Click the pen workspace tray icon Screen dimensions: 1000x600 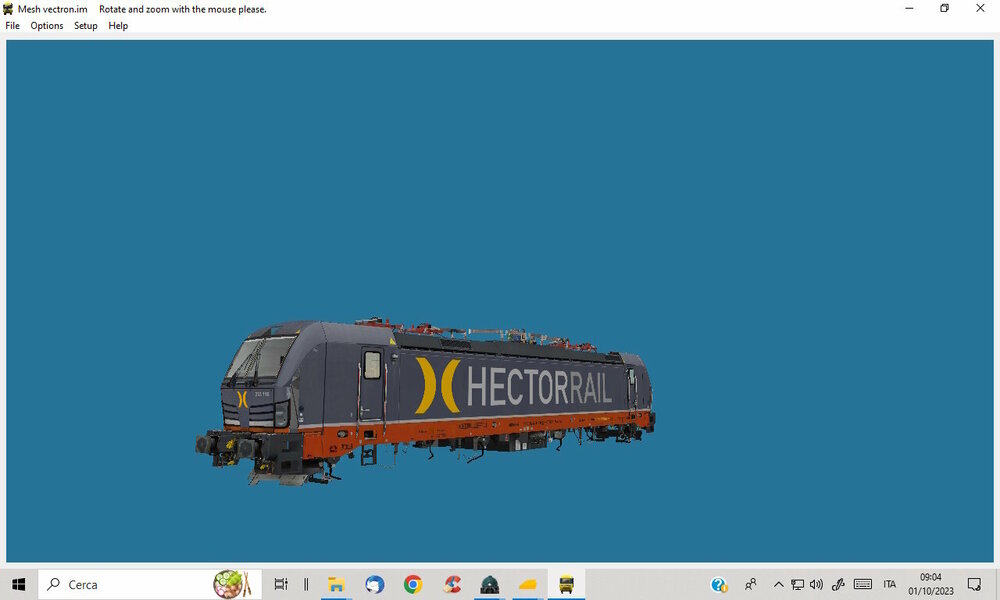pyautogui.click(x=838, y=584)
